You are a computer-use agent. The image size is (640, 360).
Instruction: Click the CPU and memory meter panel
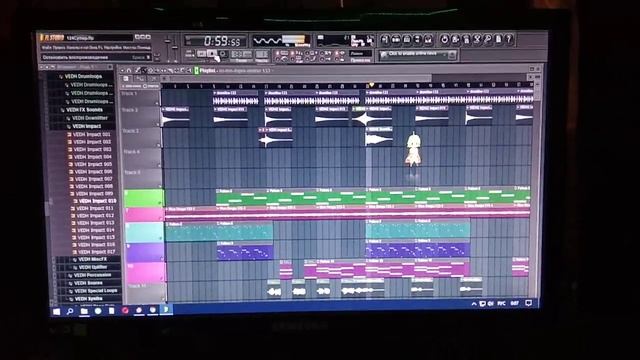[345, 41]
